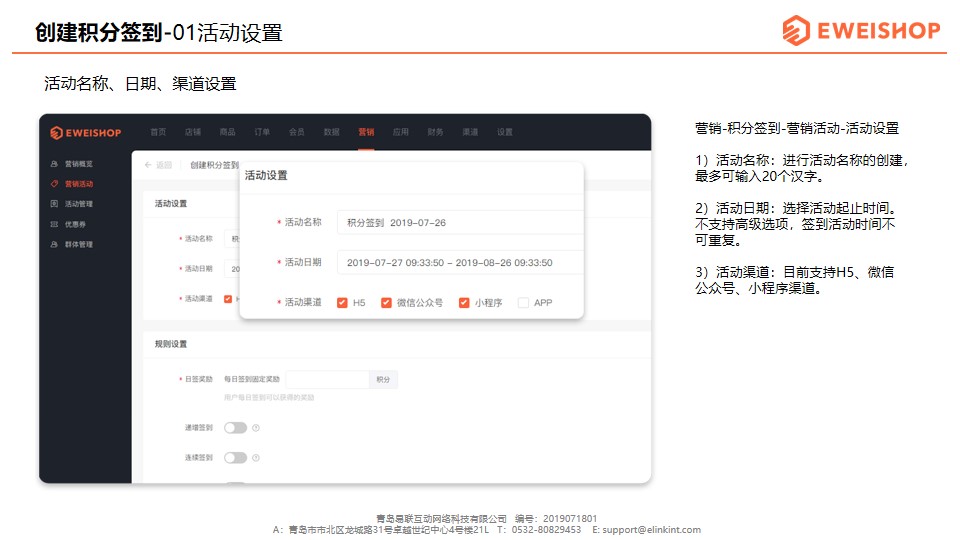The width and height of the screenshot is (960, 540).
Task: Go to 优惠券 in the sidebar
Action: click(x=75, y=224)
